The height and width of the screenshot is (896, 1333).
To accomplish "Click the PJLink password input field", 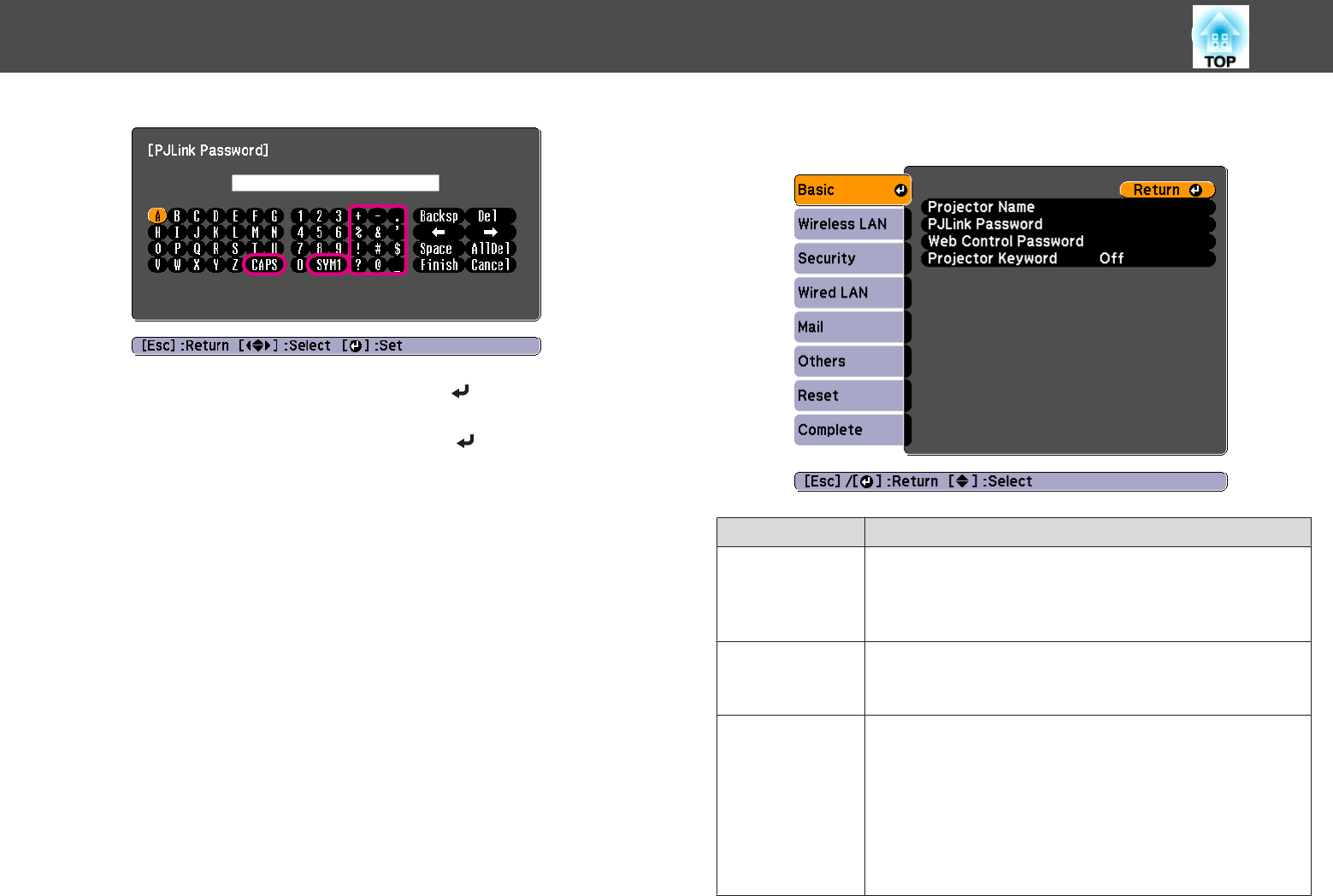I will 335,183.
